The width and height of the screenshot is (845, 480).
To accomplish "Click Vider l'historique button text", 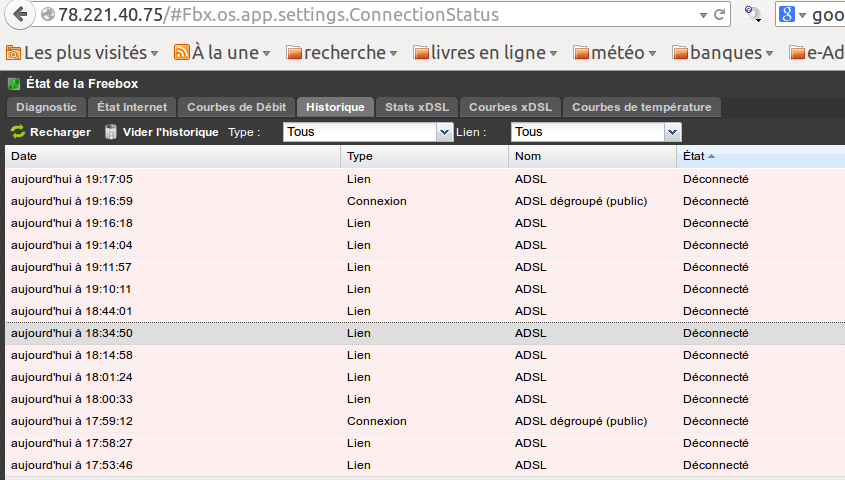I will coord(170,132).
